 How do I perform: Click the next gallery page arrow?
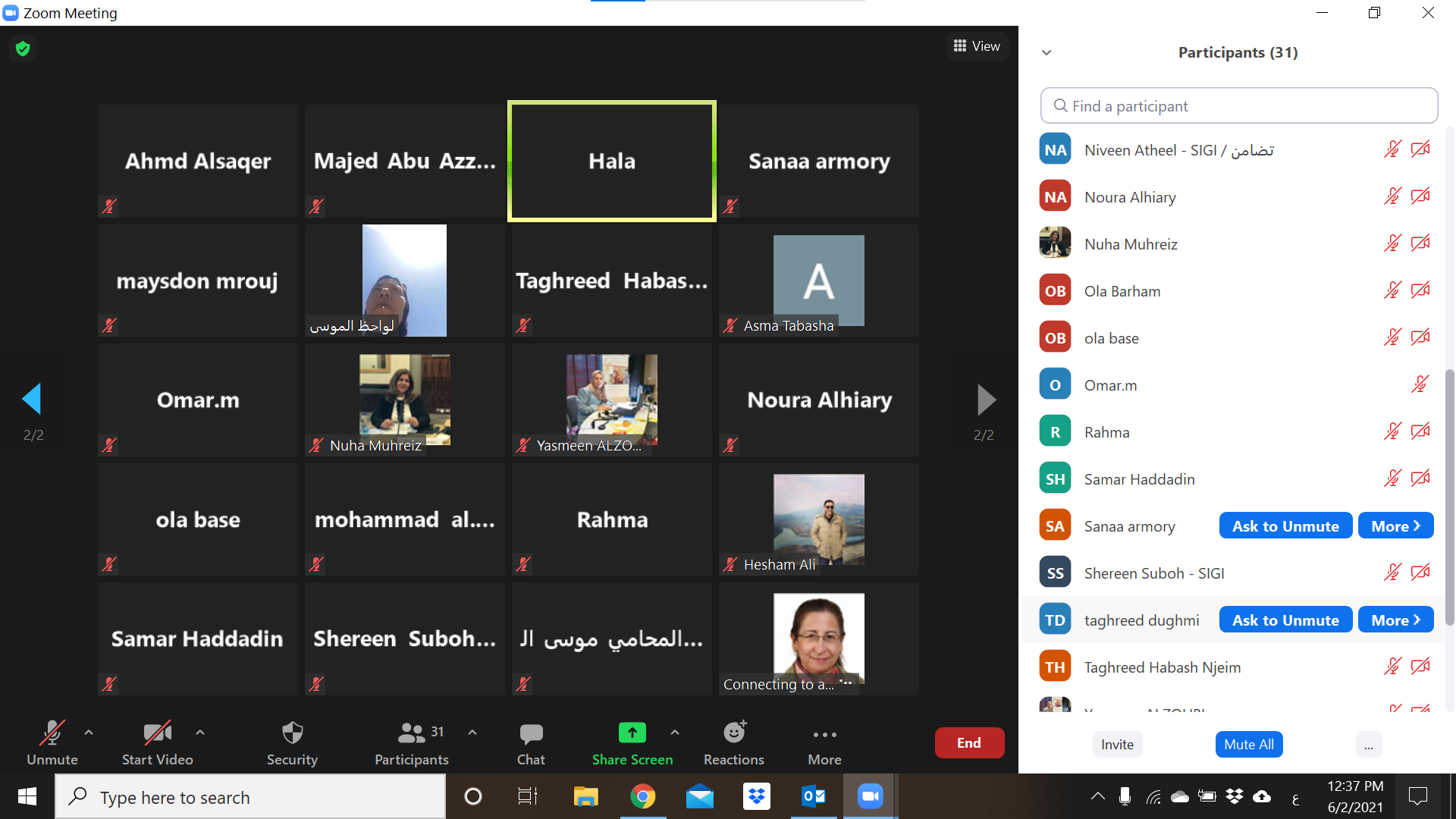986,400
